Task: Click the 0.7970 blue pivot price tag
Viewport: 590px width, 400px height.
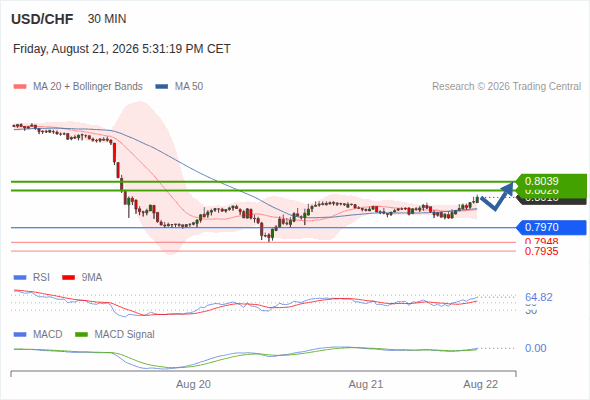Action: pyautogui.click(x=551, y=227)
